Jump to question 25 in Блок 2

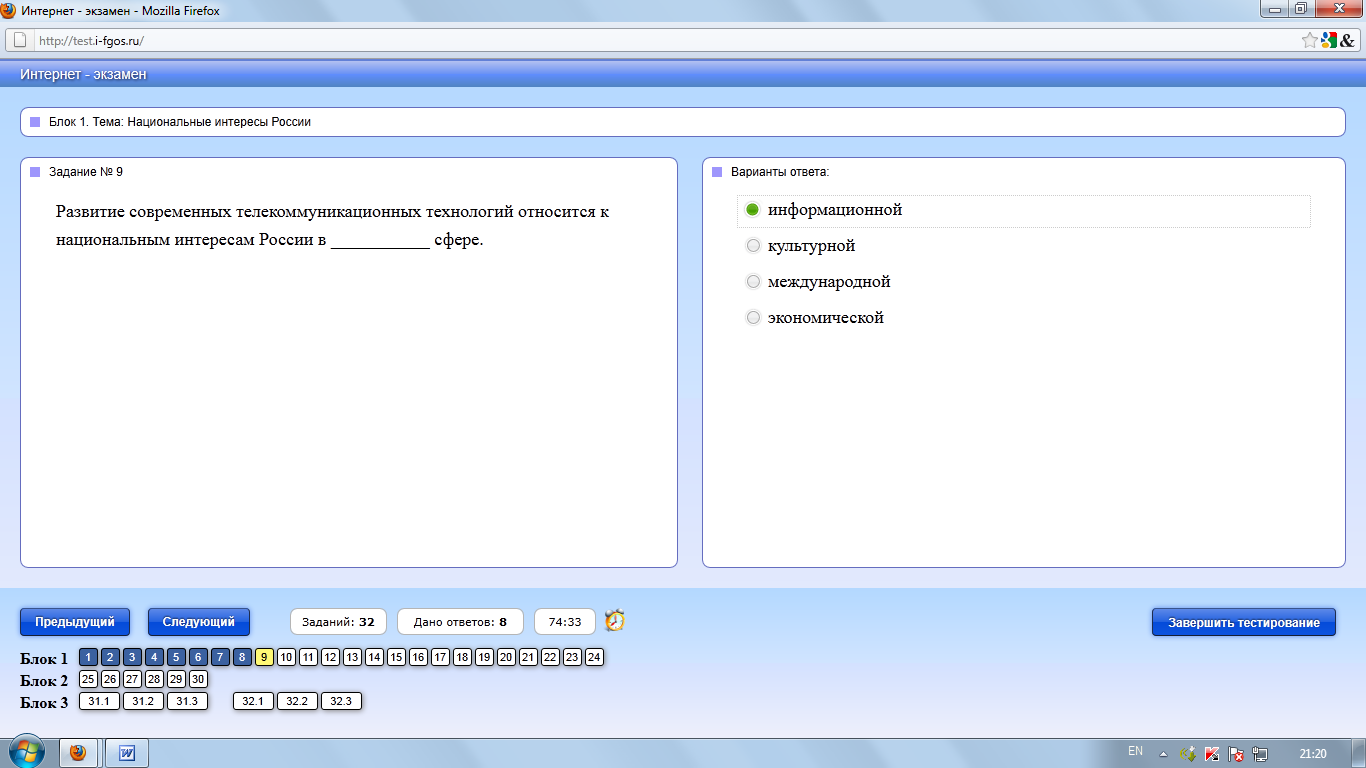click(88, 679)
